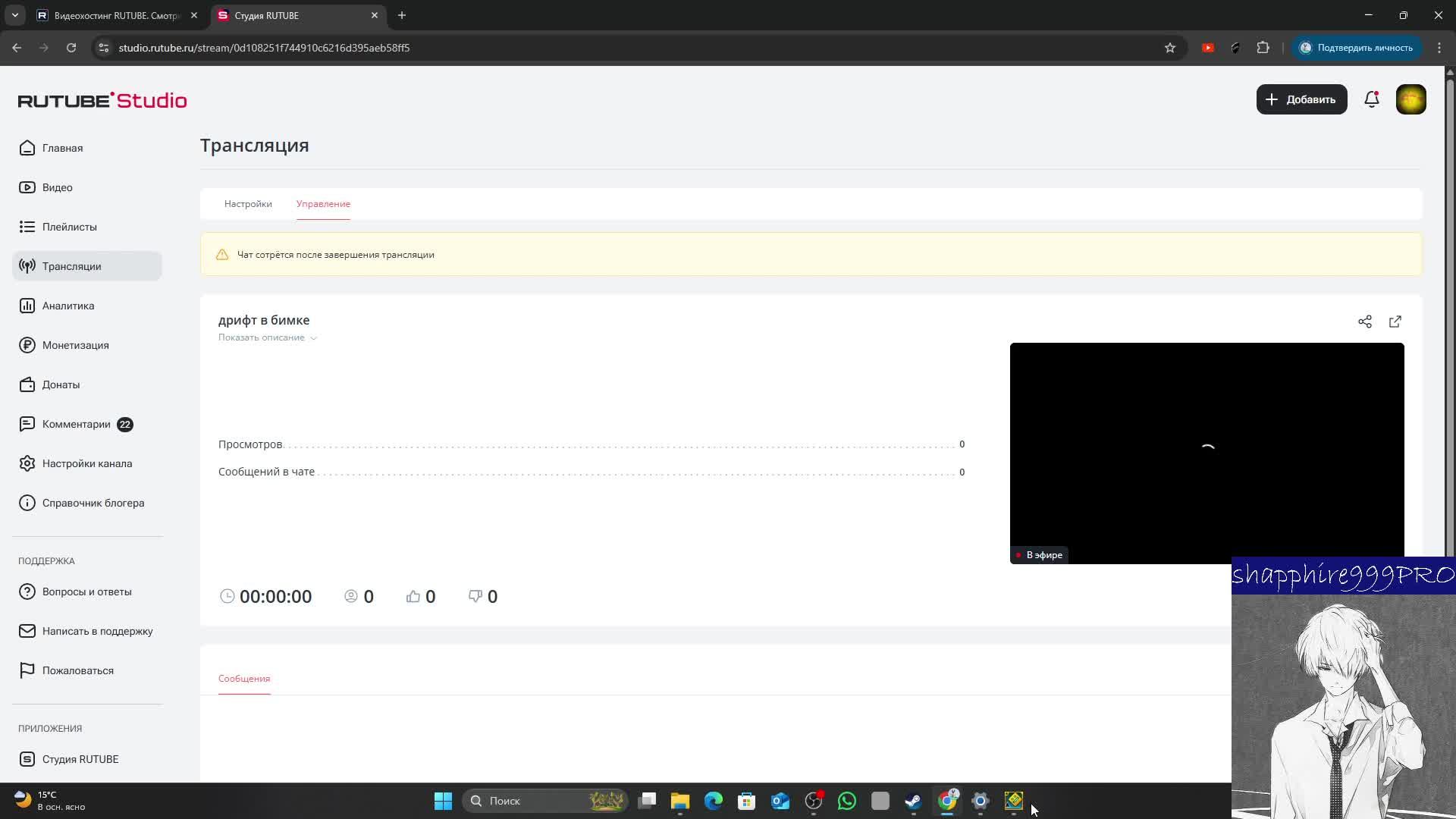Open WhatsApp from taskbar
Screen dimensions: 1456x819
pyautogui.click(x=847, y=801)
